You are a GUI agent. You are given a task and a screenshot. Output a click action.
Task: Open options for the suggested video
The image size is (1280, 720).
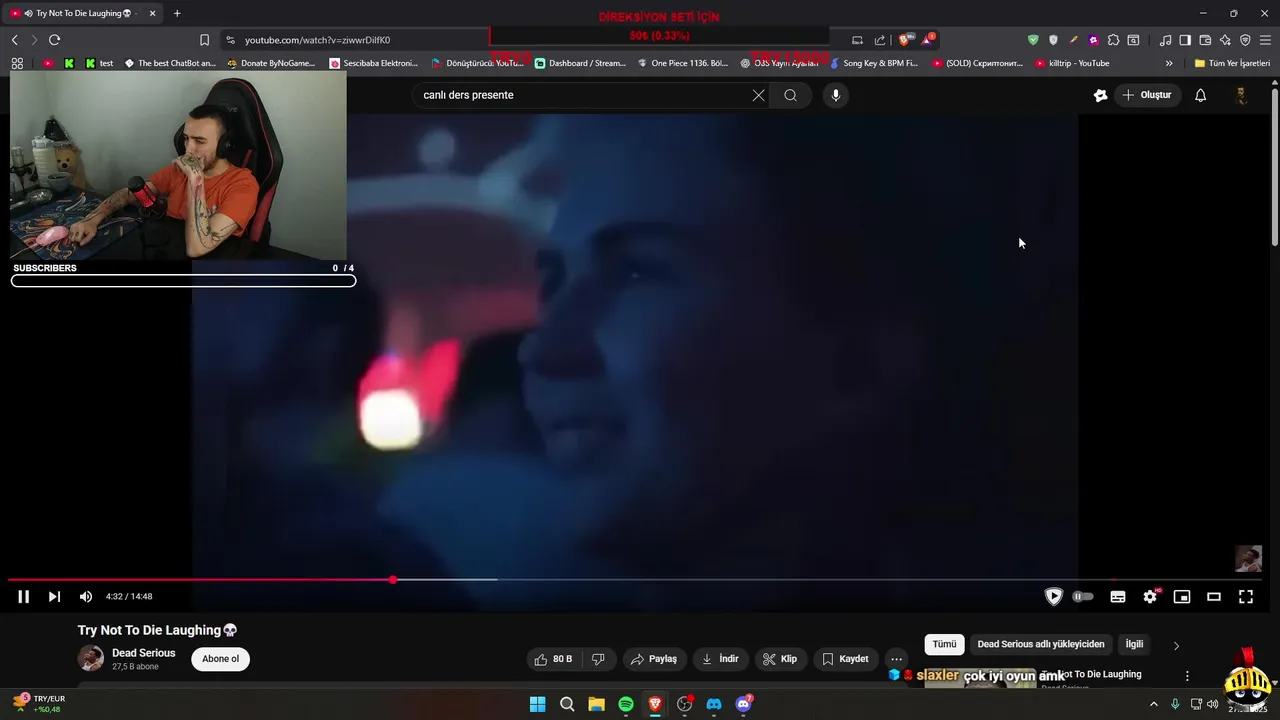pyautogui.click(x=1187, y=677)
